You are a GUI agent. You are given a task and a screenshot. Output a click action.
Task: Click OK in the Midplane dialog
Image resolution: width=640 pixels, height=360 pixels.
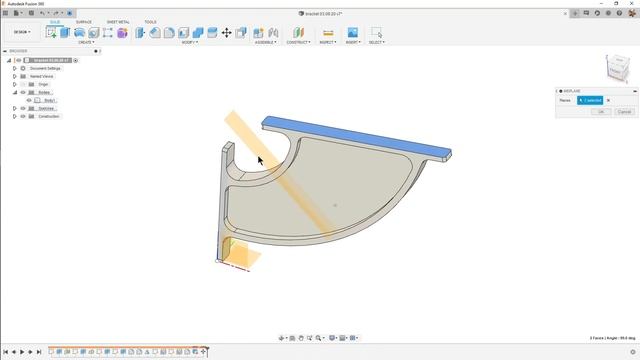[601, 112]
